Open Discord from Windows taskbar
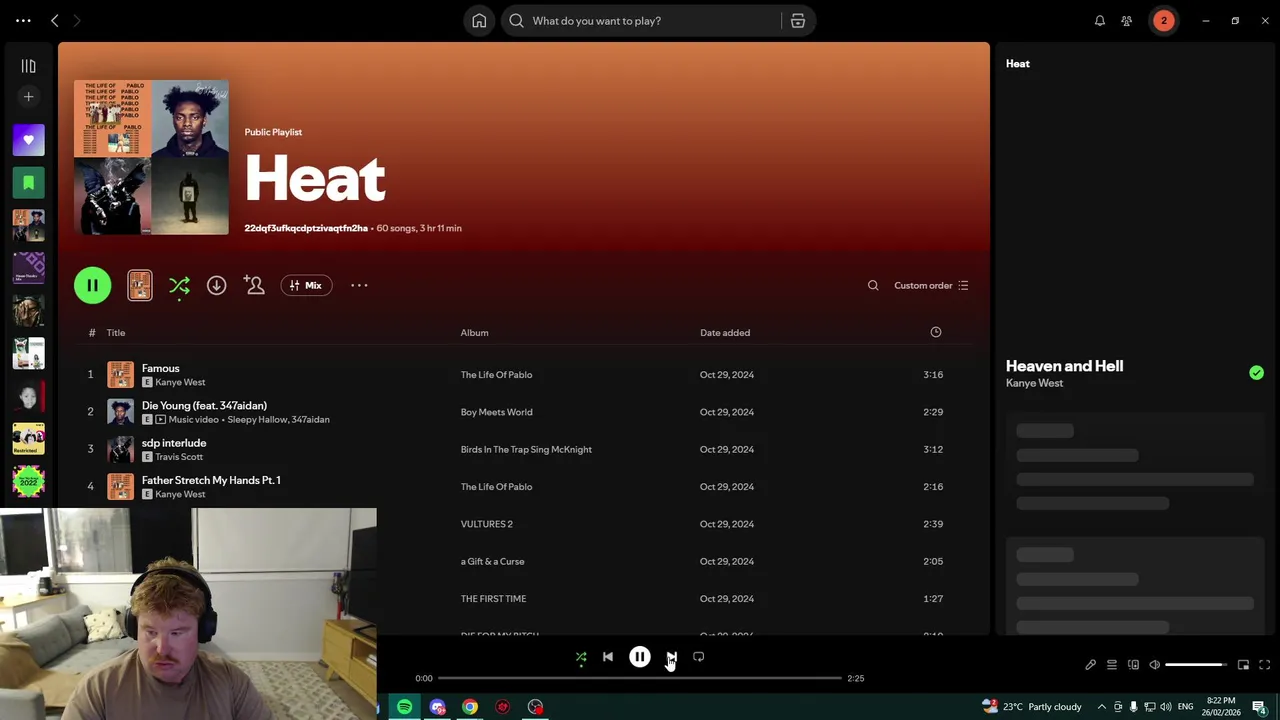The image size is (1280, 720). point(437,707)
